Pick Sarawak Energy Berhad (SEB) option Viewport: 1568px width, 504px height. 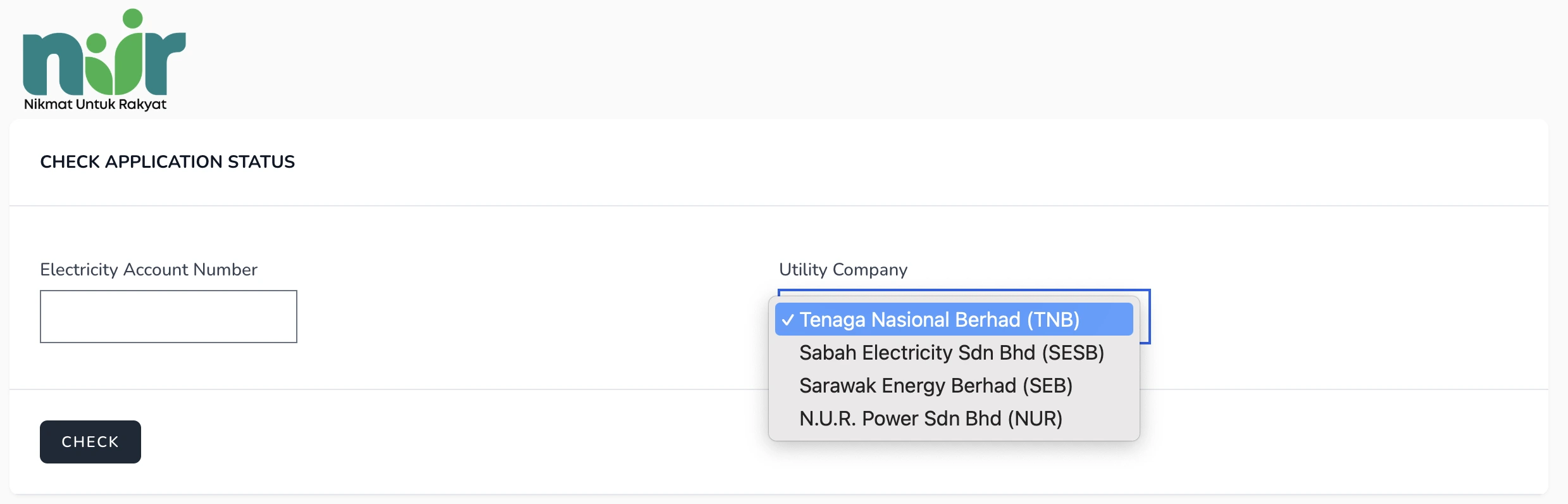[x=954, y=385]
